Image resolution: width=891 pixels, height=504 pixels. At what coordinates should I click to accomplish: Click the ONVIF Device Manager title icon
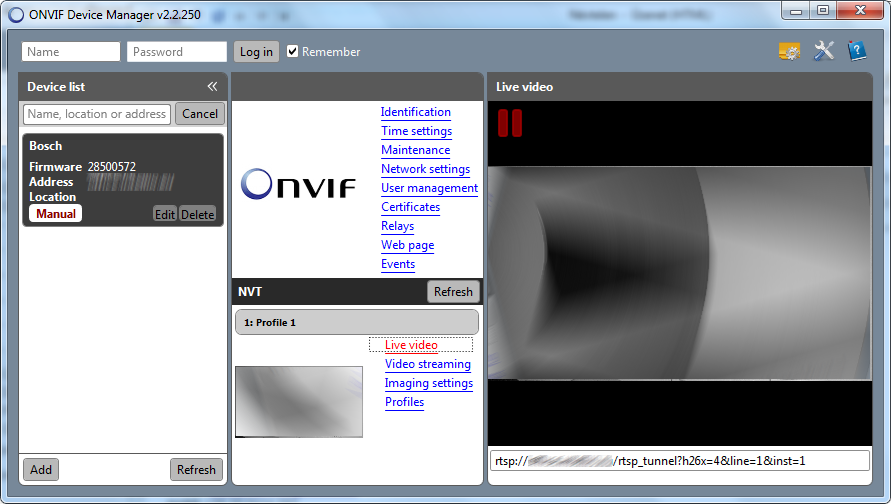16,14
